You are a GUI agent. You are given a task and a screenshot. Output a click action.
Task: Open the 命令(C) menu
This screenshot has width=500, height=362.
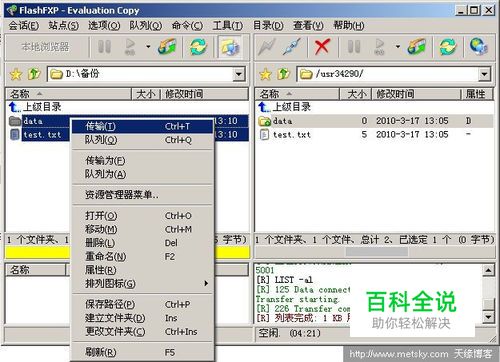(x=187, y=25)
